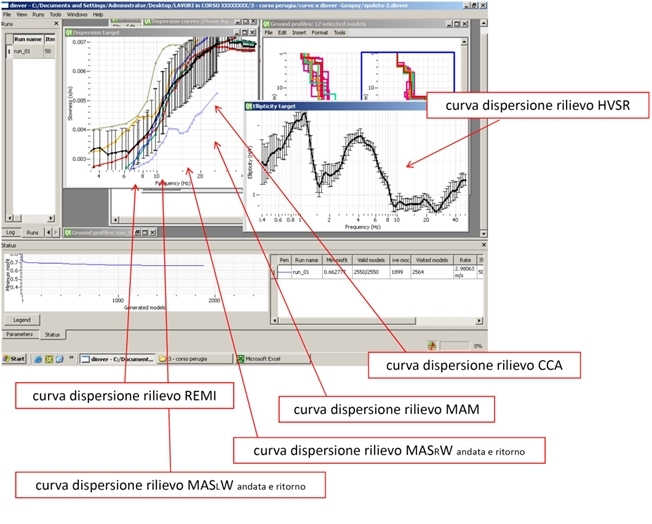This screenshot has width=652, height=524.
Task: Switch to Microsoft Excel in taskbar
Action: (272, 359)
